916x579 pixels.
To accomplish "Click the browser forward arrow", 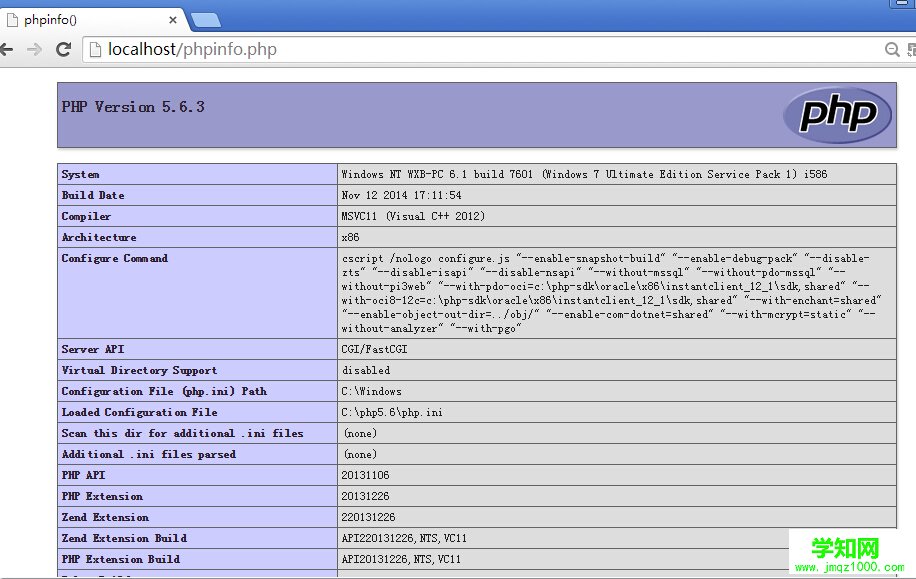I will click(34, 50).
